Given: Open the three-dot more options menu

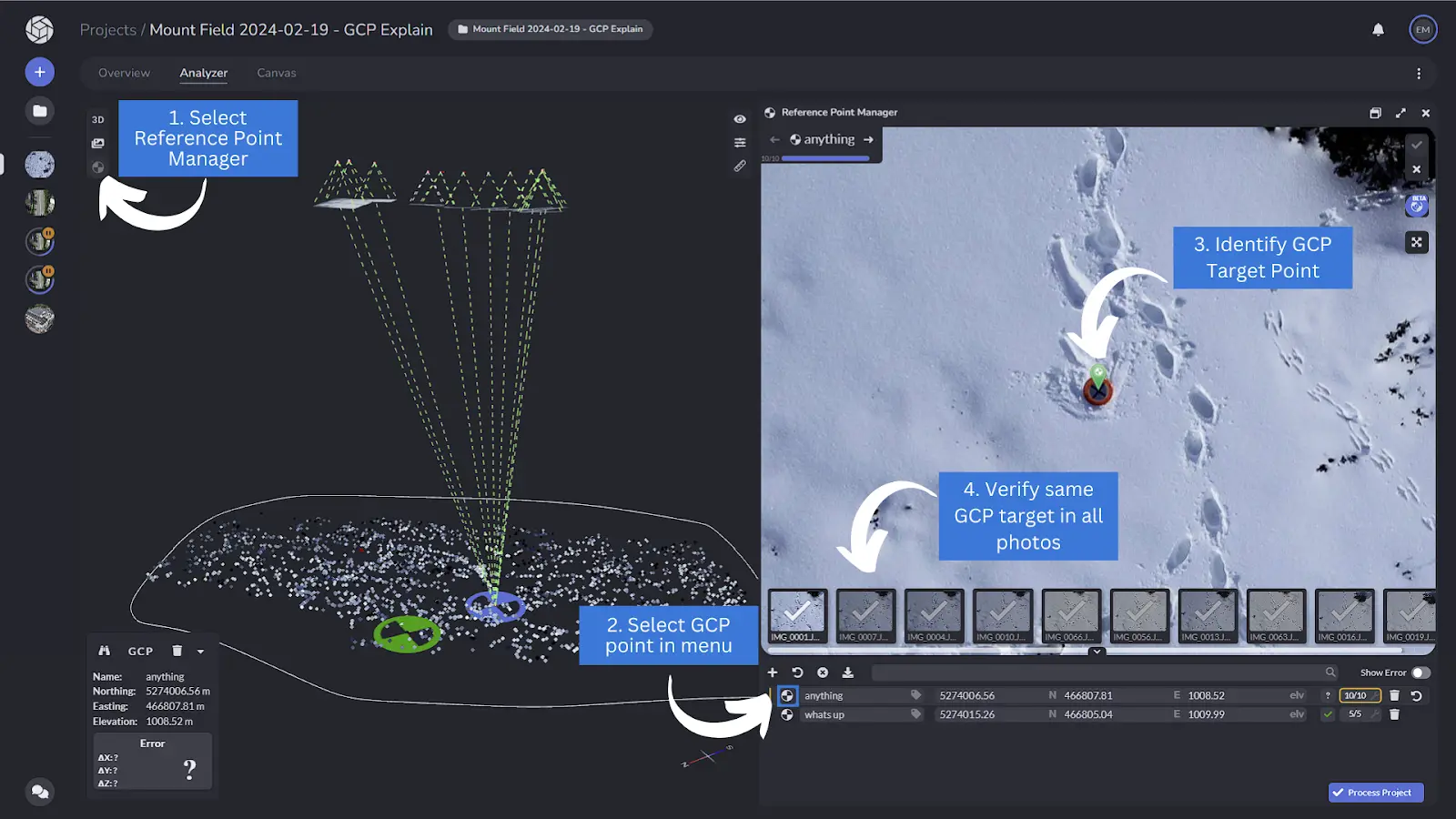Looking at the screenshot, I should 1418,74.
